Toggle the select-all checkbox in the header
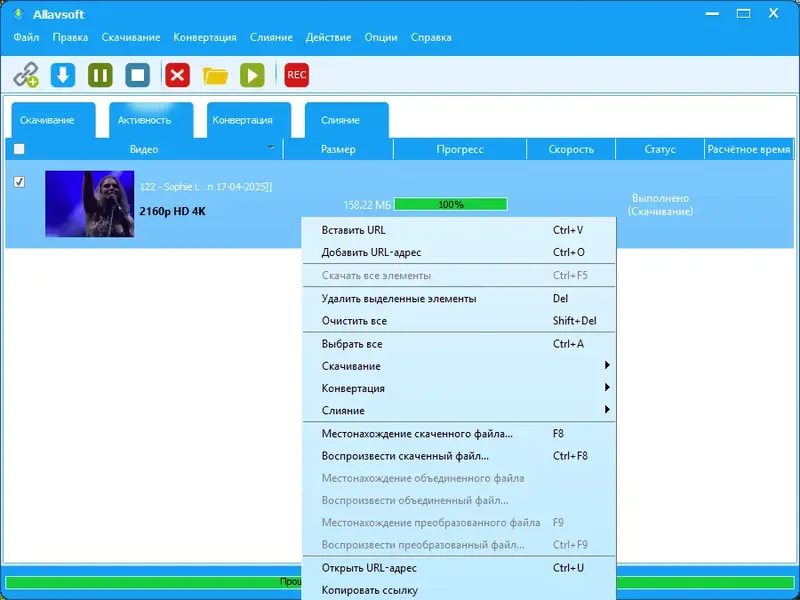This screenshot has height=600, width=800. tap(17, 148)
